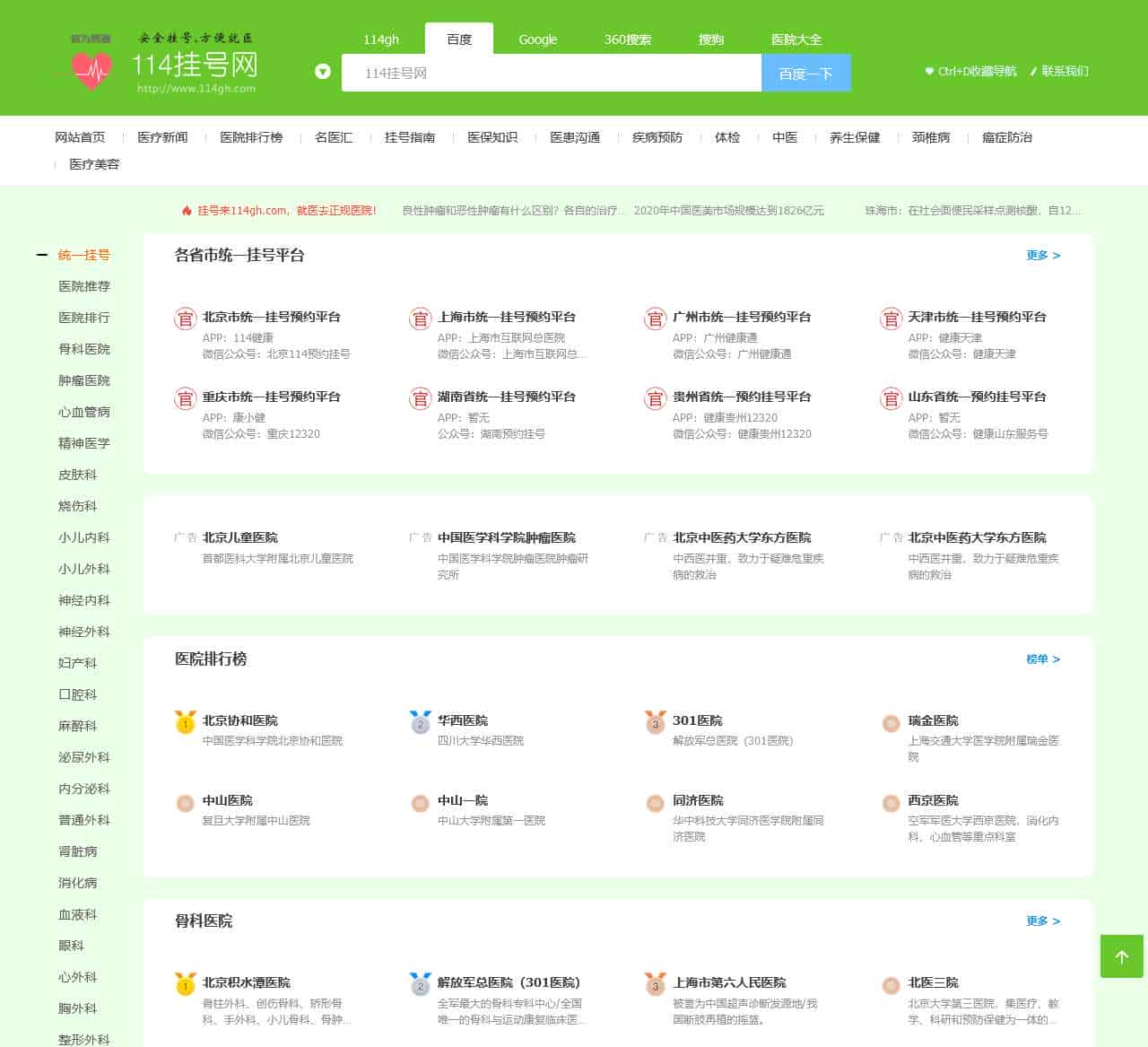Viewport: 1148px width, 1047px height.
Task: Expand 榜单 in 医院排行榜 section
Action: point(1043,659)
